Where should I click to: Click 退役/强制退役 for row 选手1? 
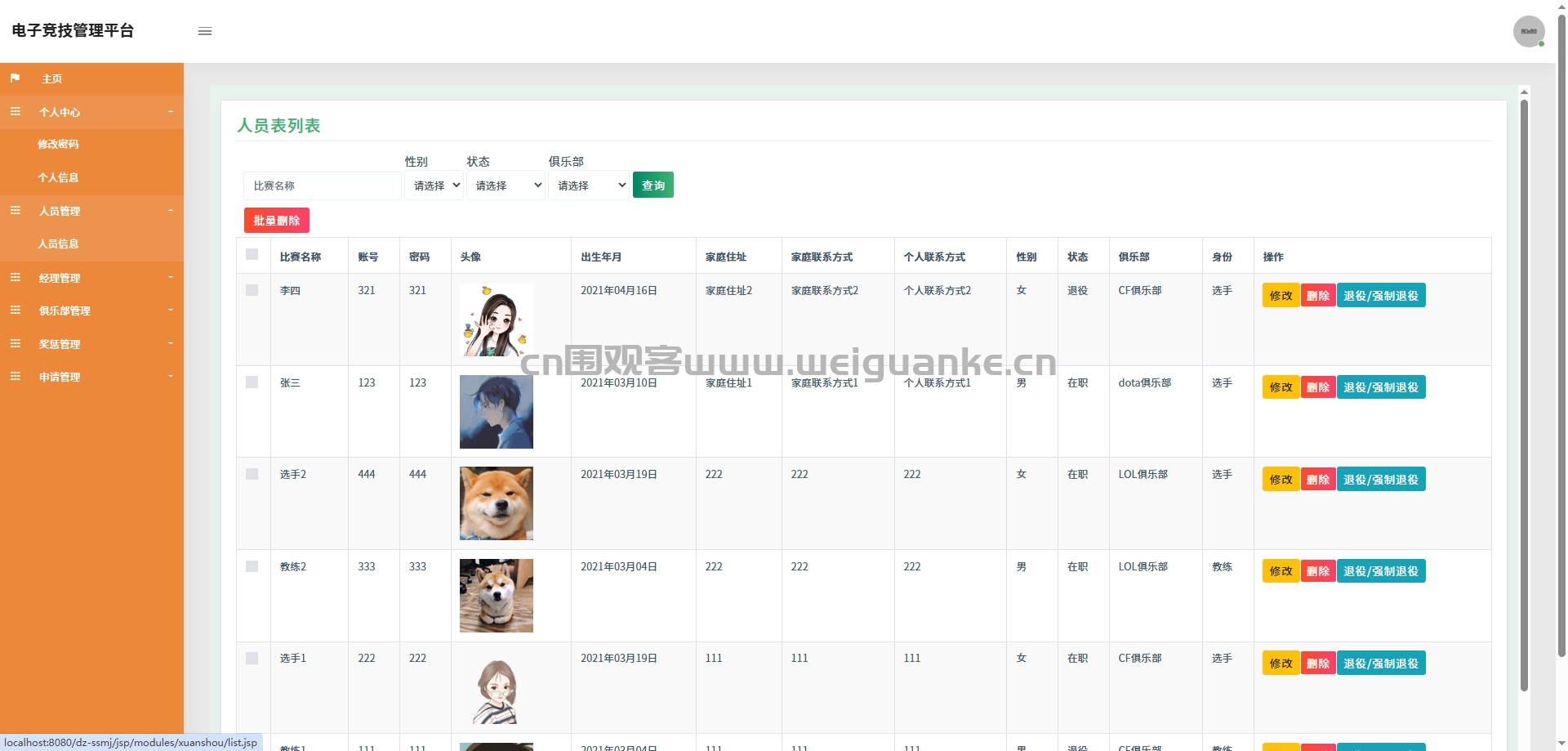tap(1381, 664)
